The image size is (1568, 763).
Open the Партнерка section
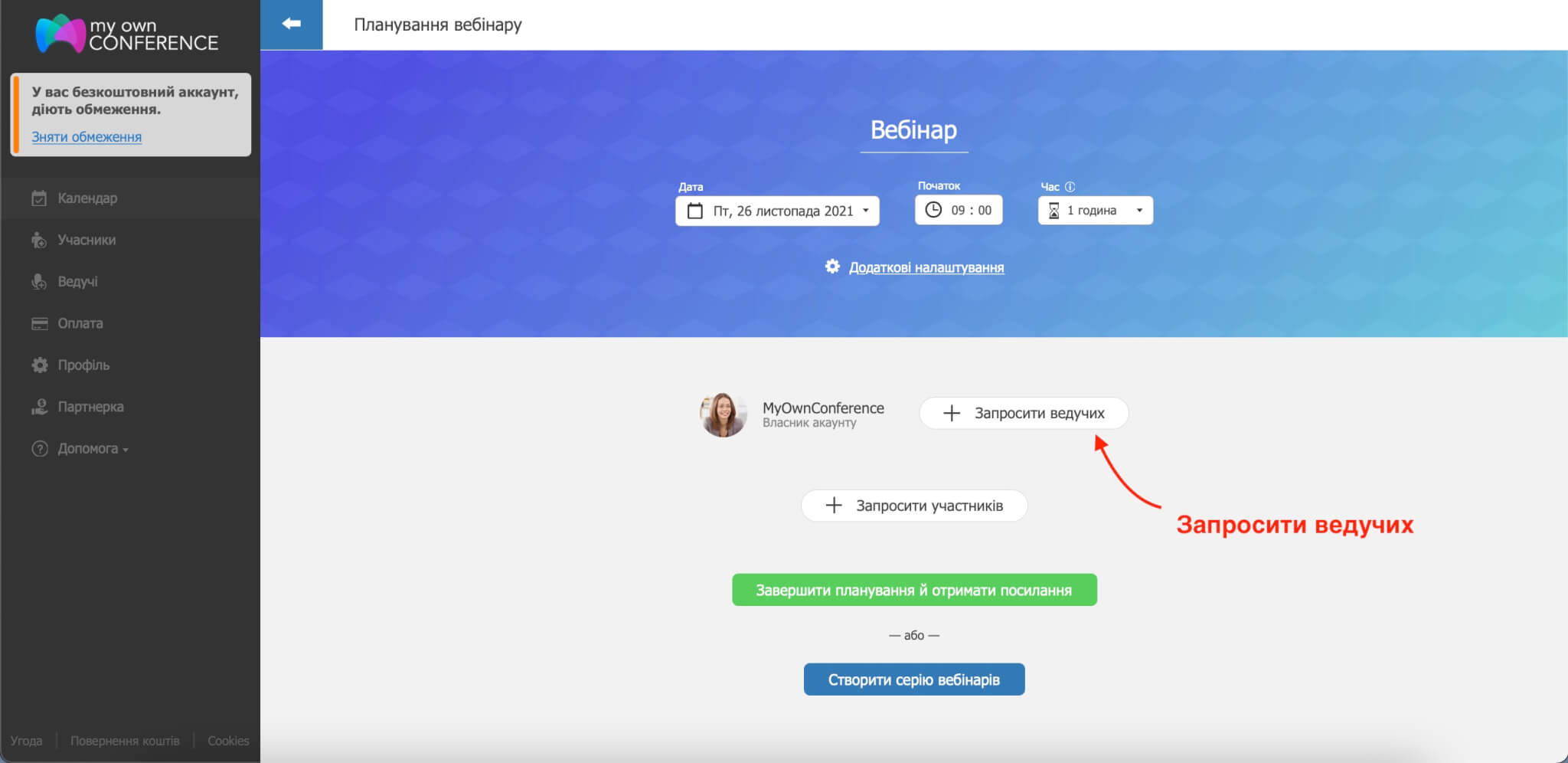point(90,406)
